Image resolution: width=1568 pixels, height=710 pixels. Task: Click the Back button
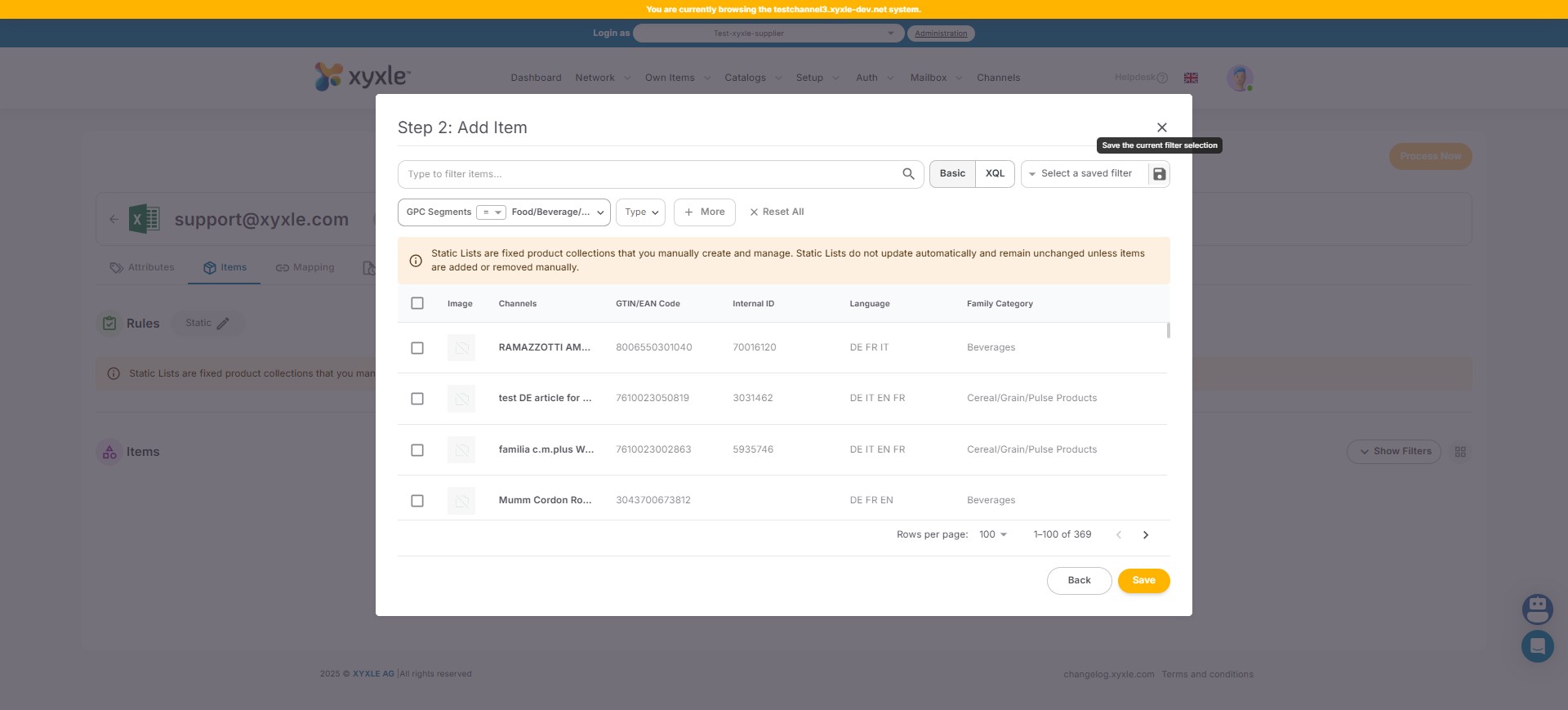click(1079, 581)
